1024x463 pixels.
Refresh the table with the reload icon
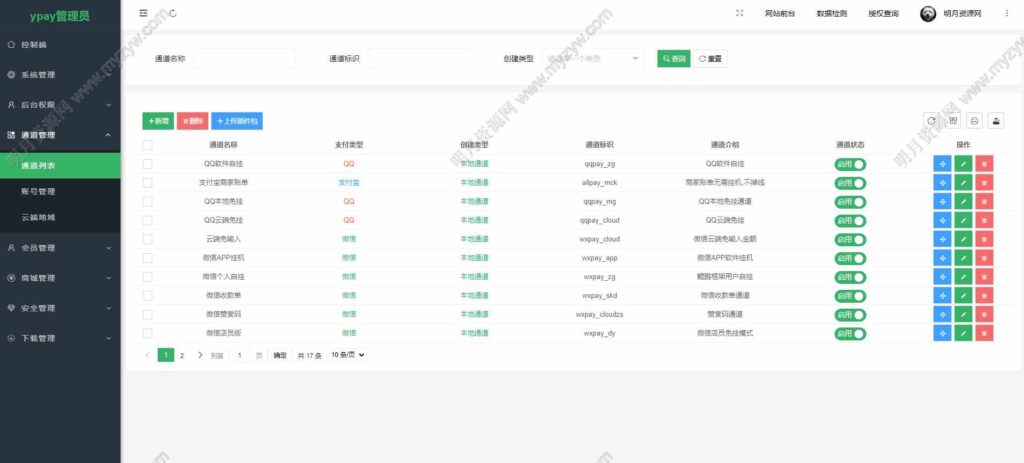coord(931,120)
